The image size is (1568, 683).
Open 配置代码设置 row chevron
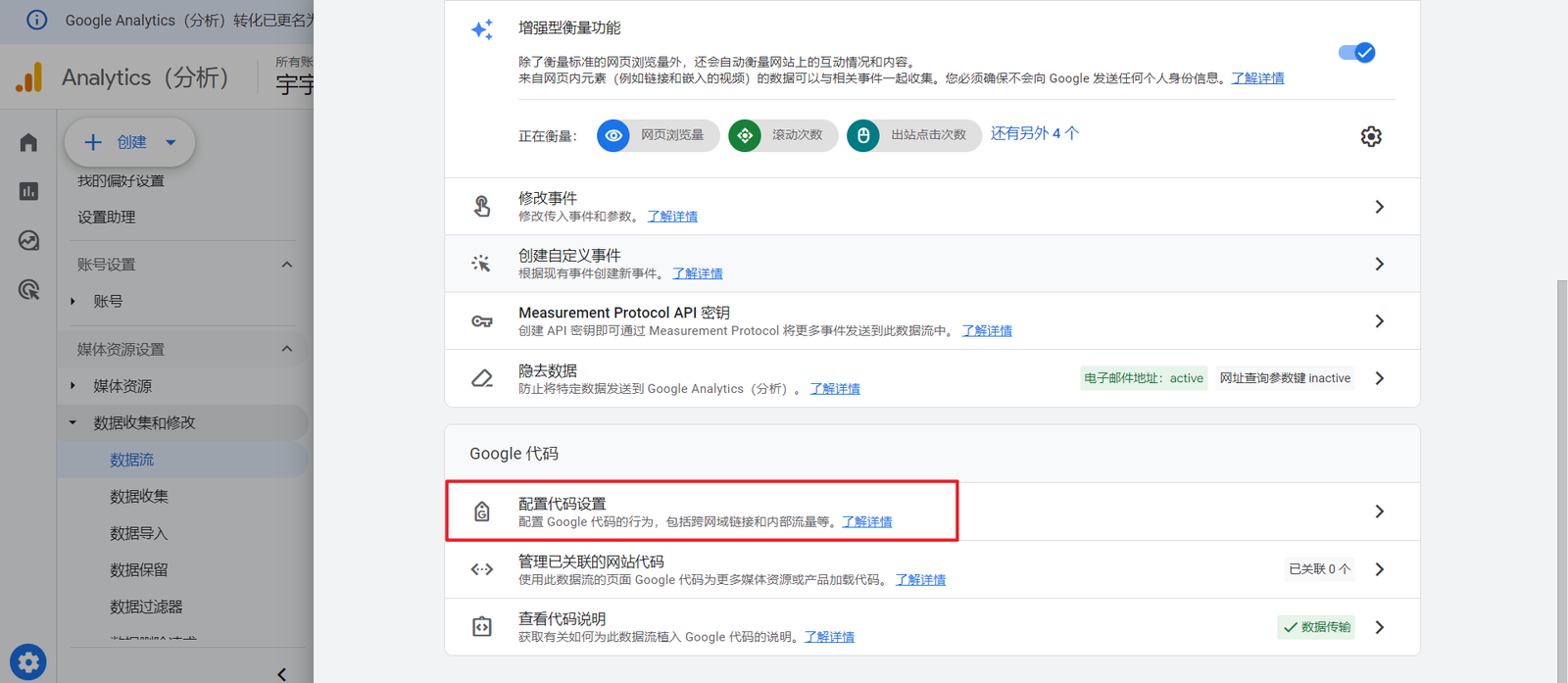[1379, 512]
